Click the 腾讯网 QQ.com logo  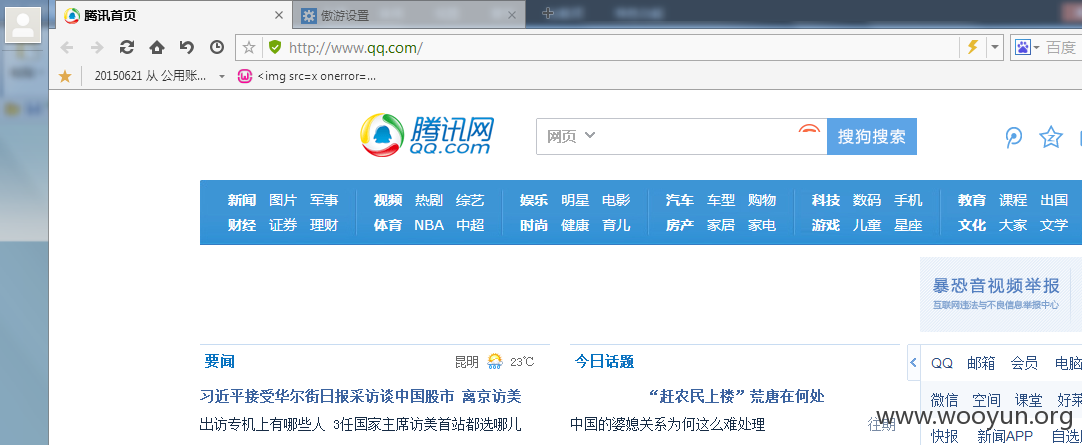click(427, 135)
